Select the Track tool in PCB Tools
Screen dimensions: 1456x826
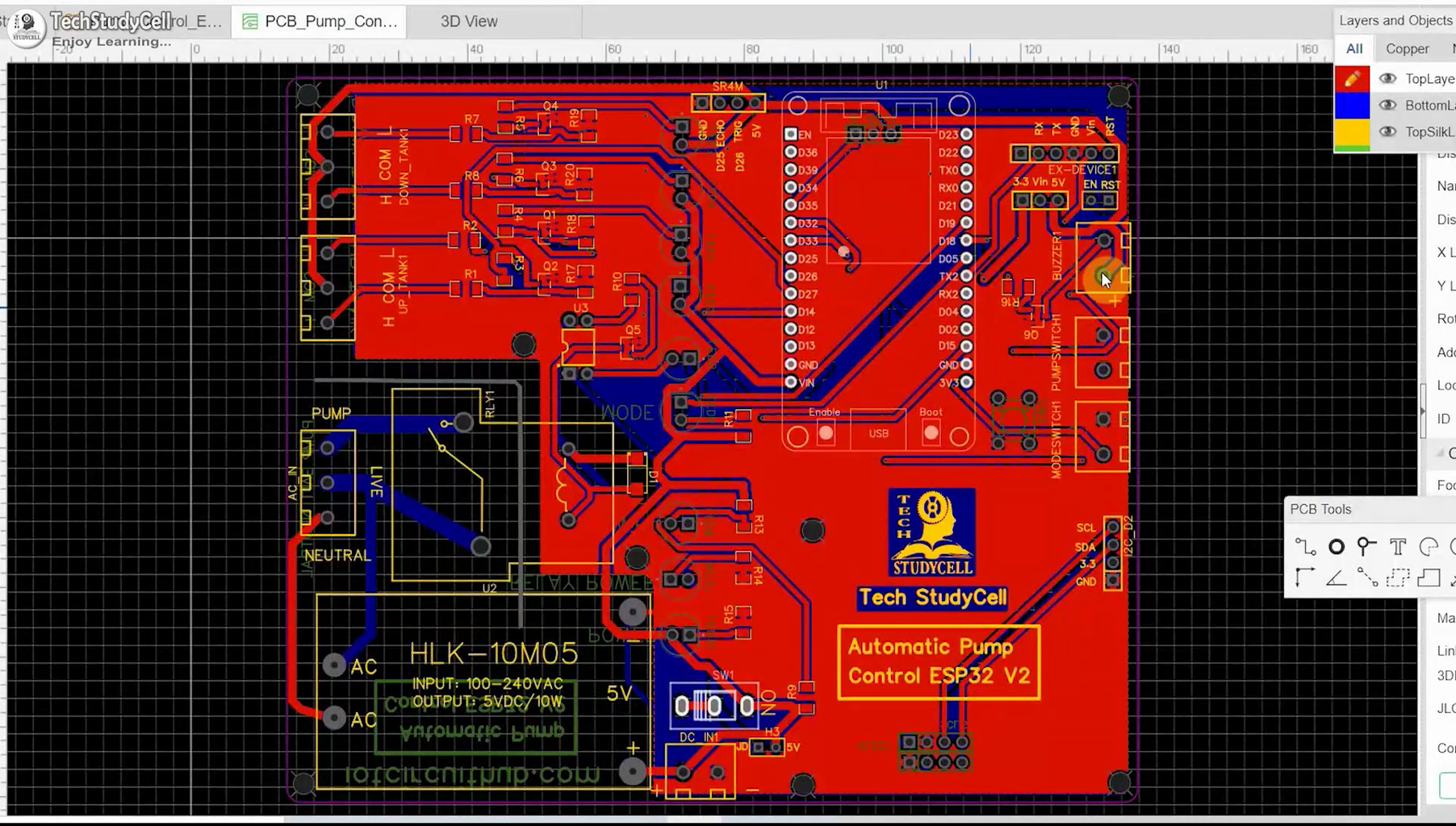click(x=1306, y=546)
